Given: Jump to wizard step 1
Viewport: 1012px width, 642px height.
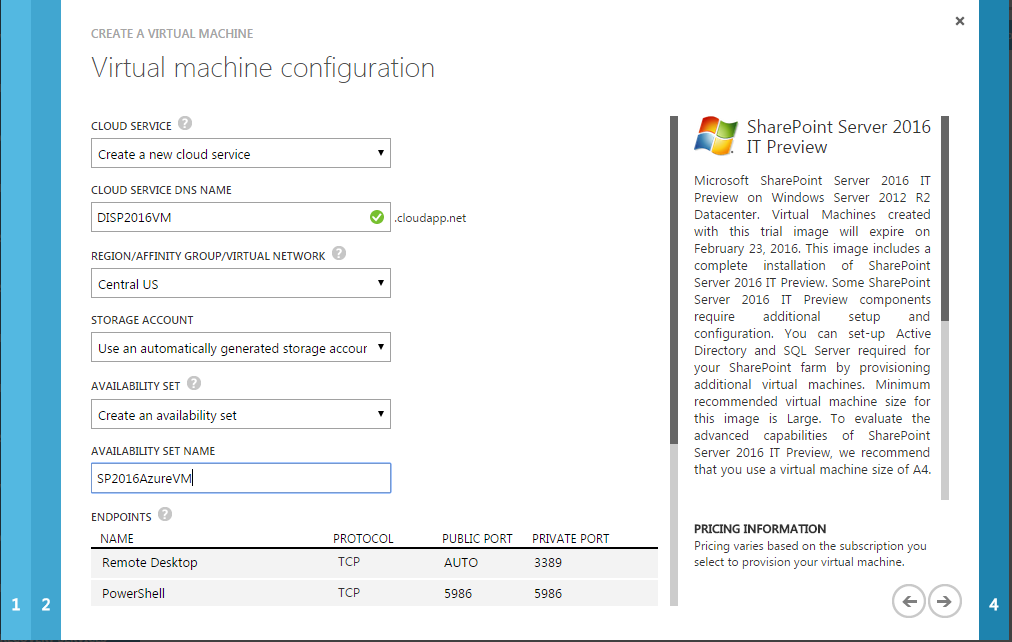Looking at the screenshot, I should point(15,605).
